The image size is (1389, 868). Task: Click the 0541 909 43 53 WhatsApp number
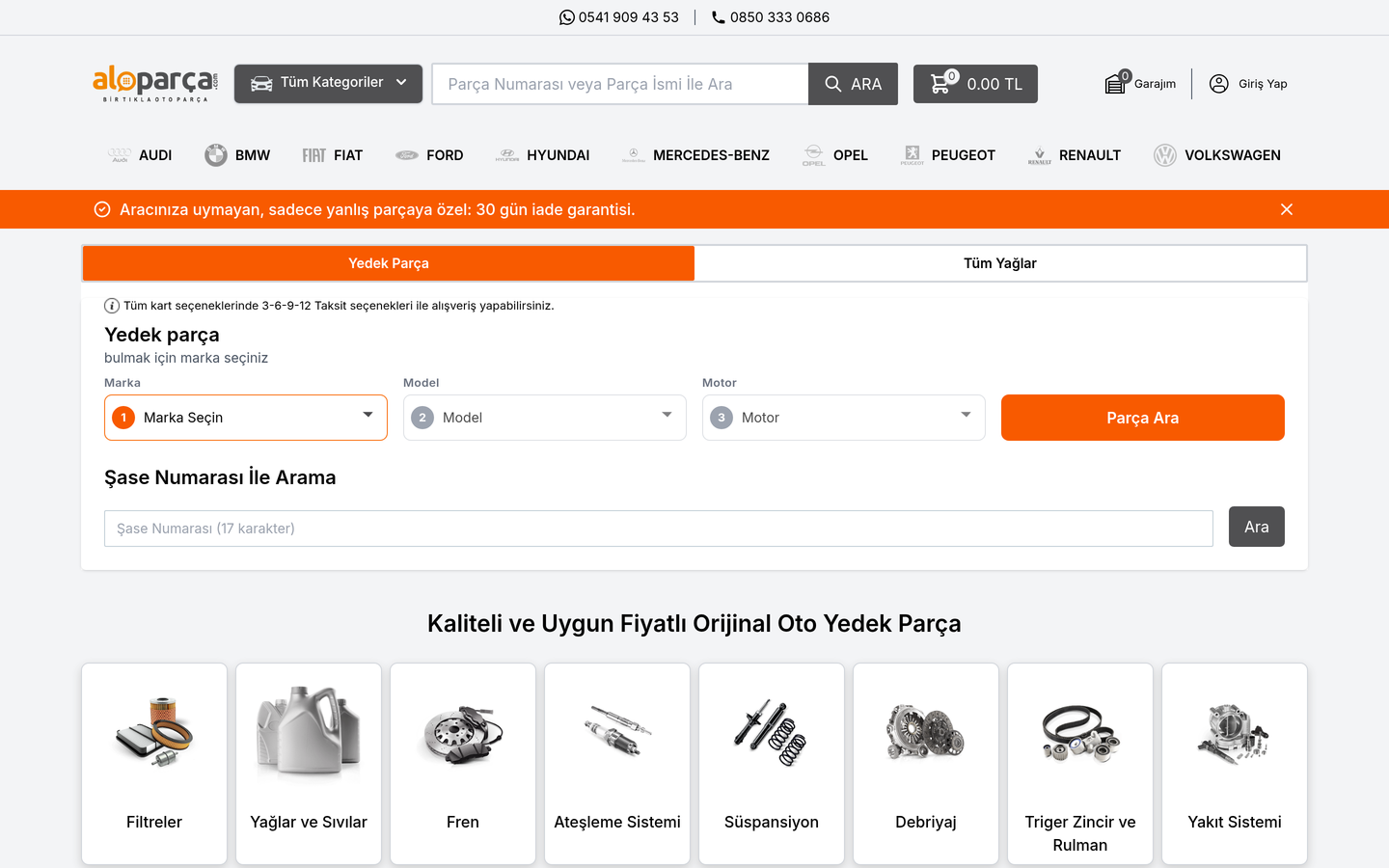click(x=629, y=17)
